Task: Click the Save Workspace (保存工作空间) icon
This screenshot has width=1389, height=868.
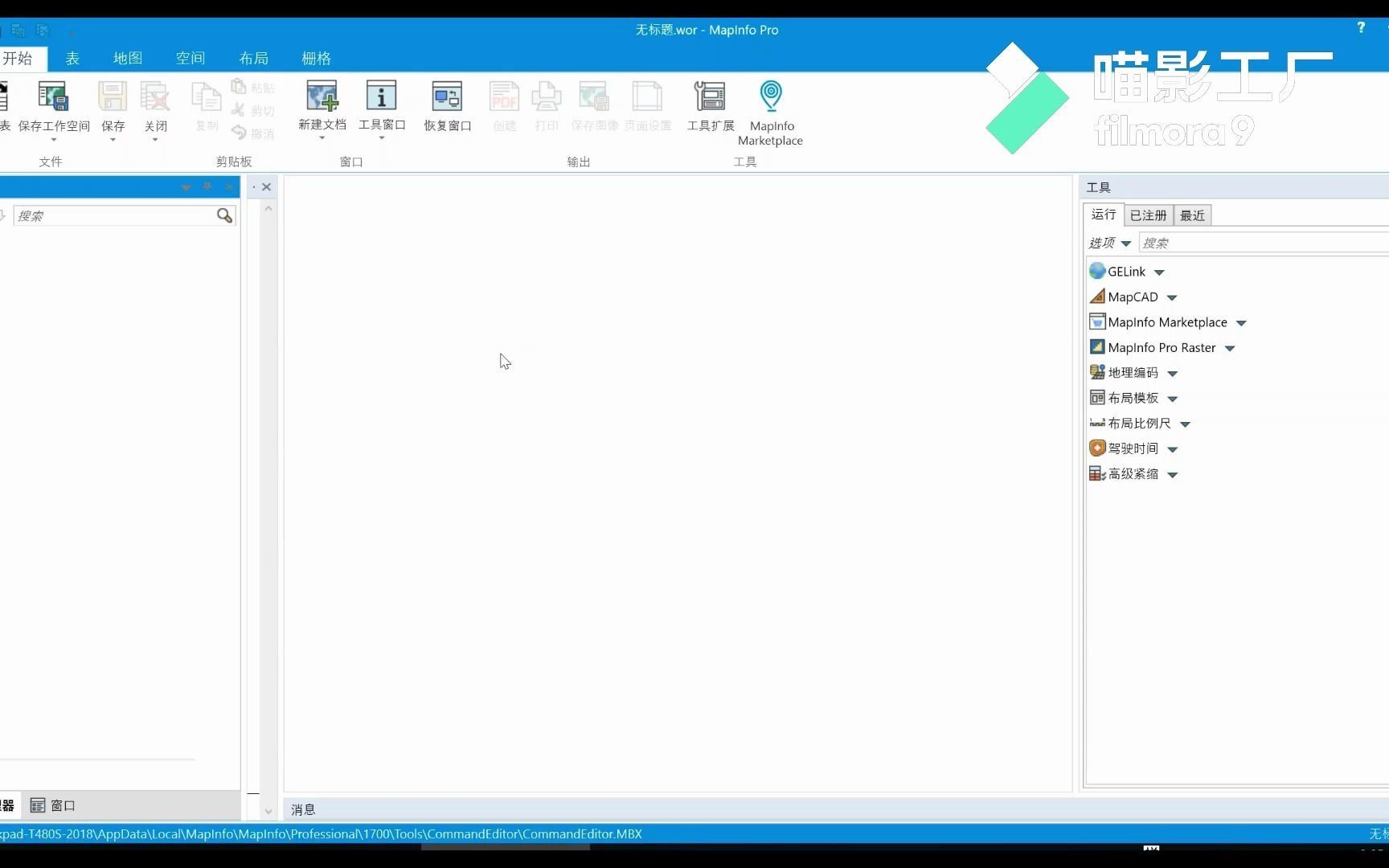Action: pos(53,97)
